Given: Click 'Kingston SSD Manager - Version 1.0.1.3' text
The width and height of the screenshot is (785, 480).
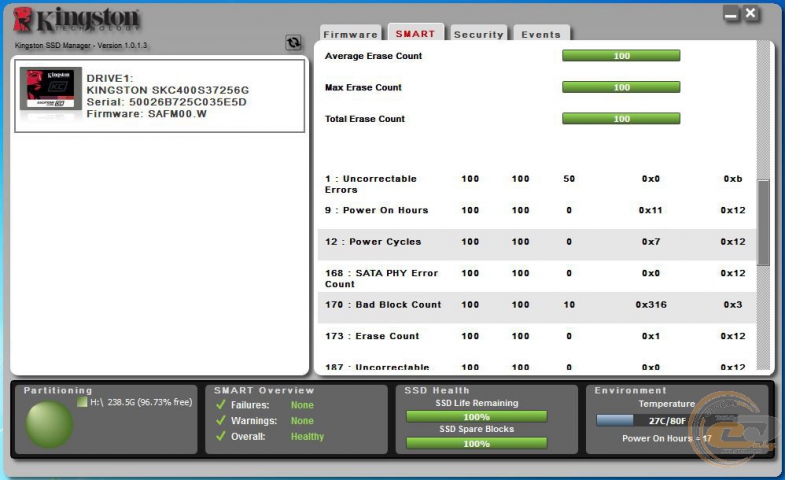Looking at the screenshot, I should (81, 46).
